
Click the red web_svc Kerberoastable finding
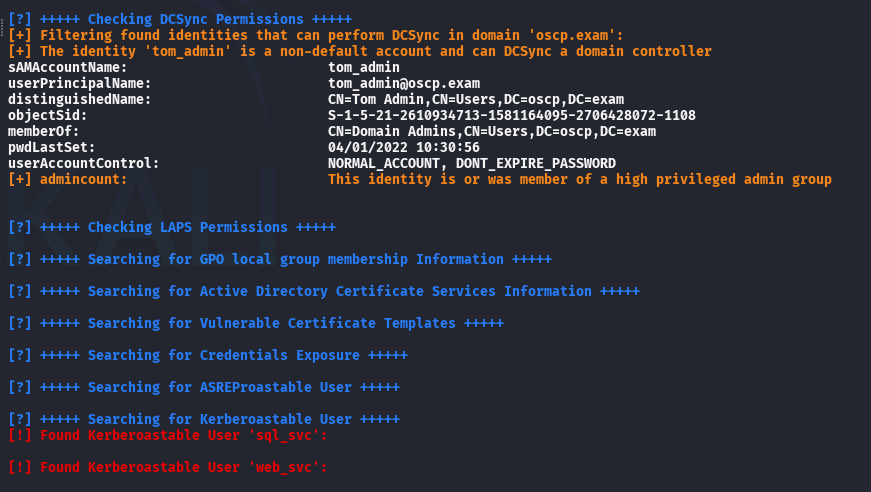pos(168,468)
